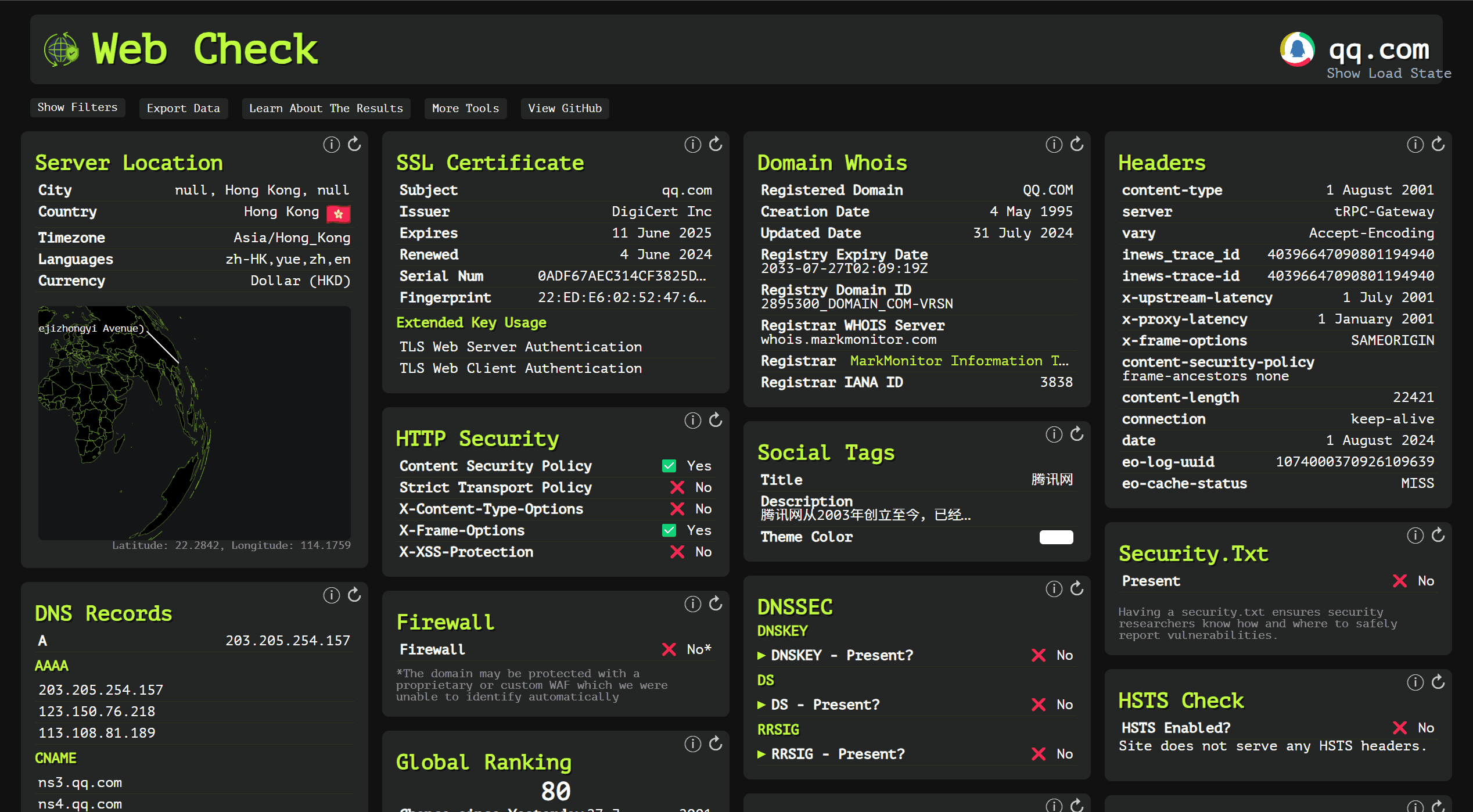This screenshot has width=1473, height=812.
Task: Refresh the Security.Txt card
Action: coord(1438,535)
